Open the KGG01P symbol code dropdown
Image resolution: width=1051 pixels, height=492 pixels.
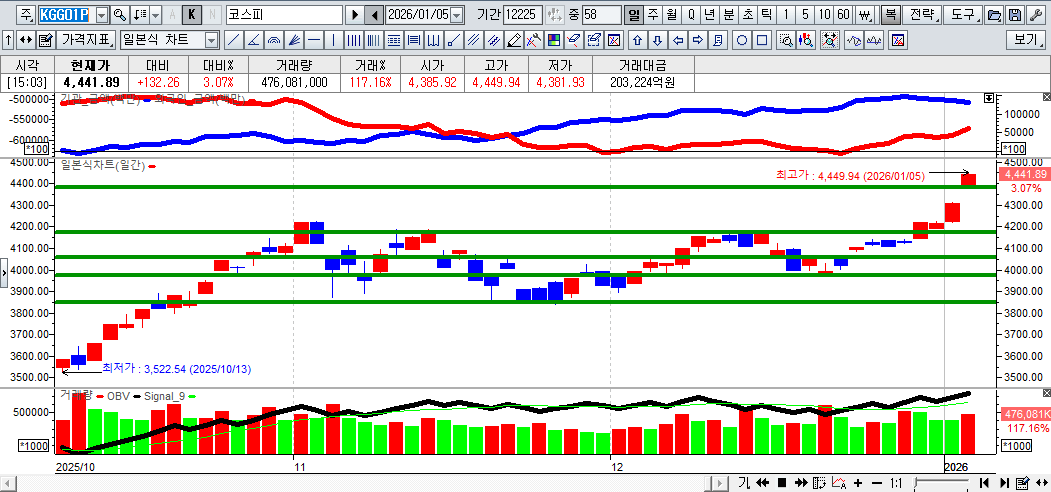(x=100, y=15)
